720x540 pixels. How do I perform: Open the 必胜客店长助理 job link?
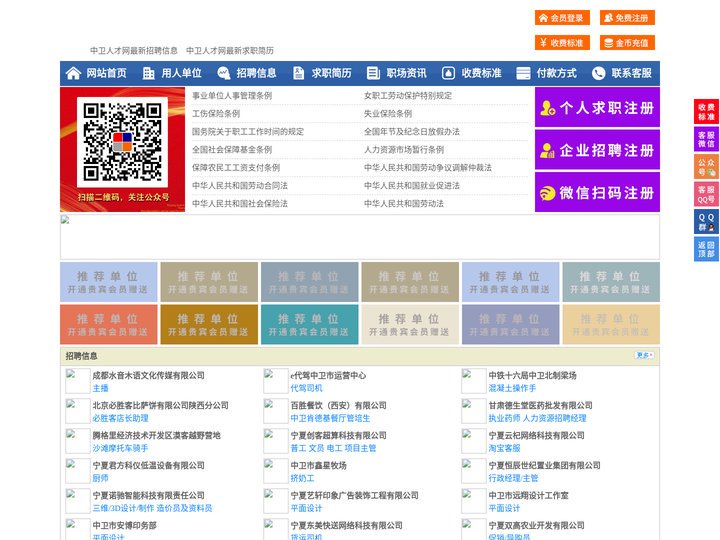pyautogui.click(x=120, y=418)
